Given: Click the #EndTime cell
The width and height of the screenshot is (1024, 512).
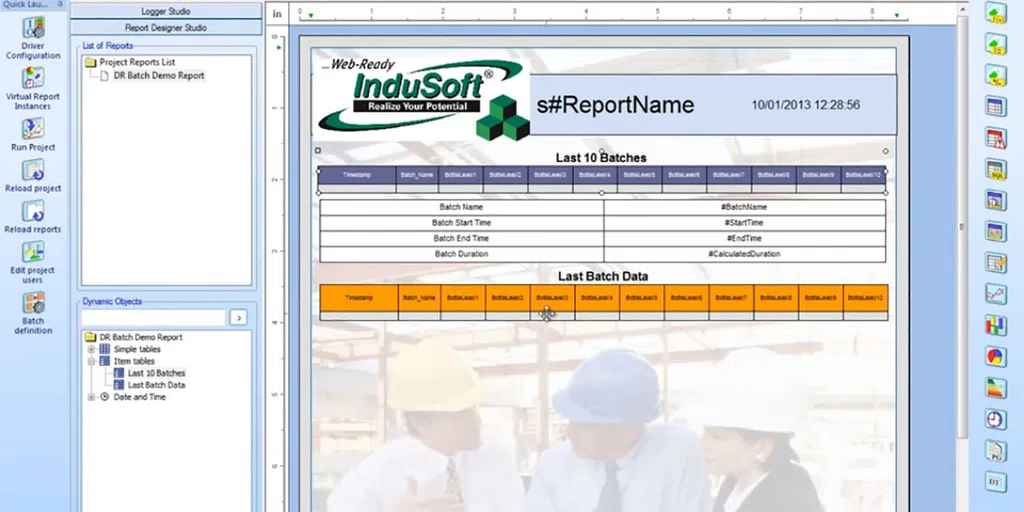Looking at the screenshot, I should (744, 238).
